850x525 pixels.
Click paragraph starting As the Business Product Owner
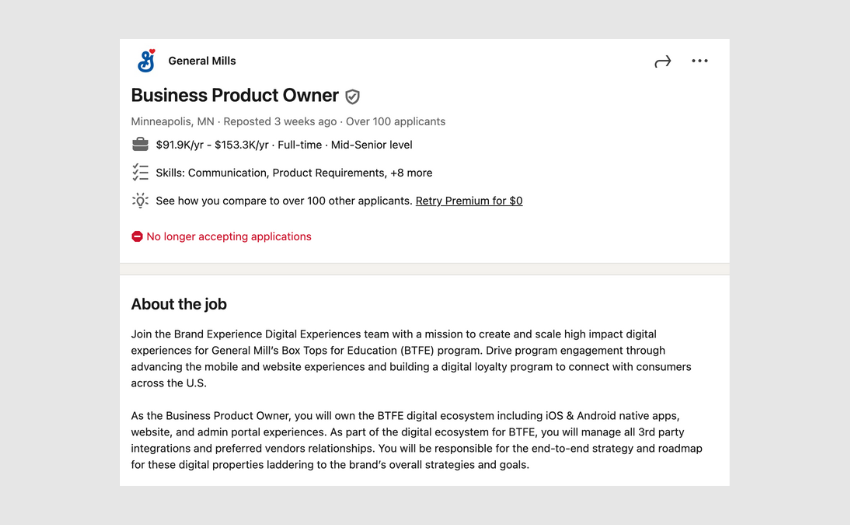(x=416, y=440)
